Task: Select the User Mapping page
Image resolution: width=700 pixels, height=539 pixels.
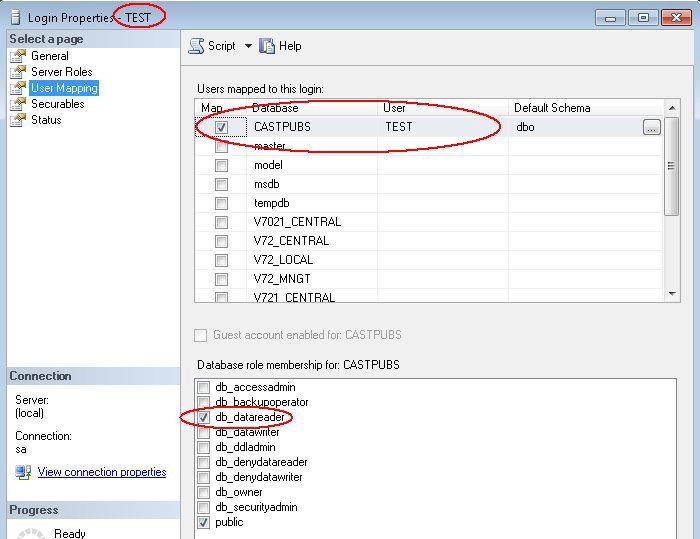Action: pos(64,88)
